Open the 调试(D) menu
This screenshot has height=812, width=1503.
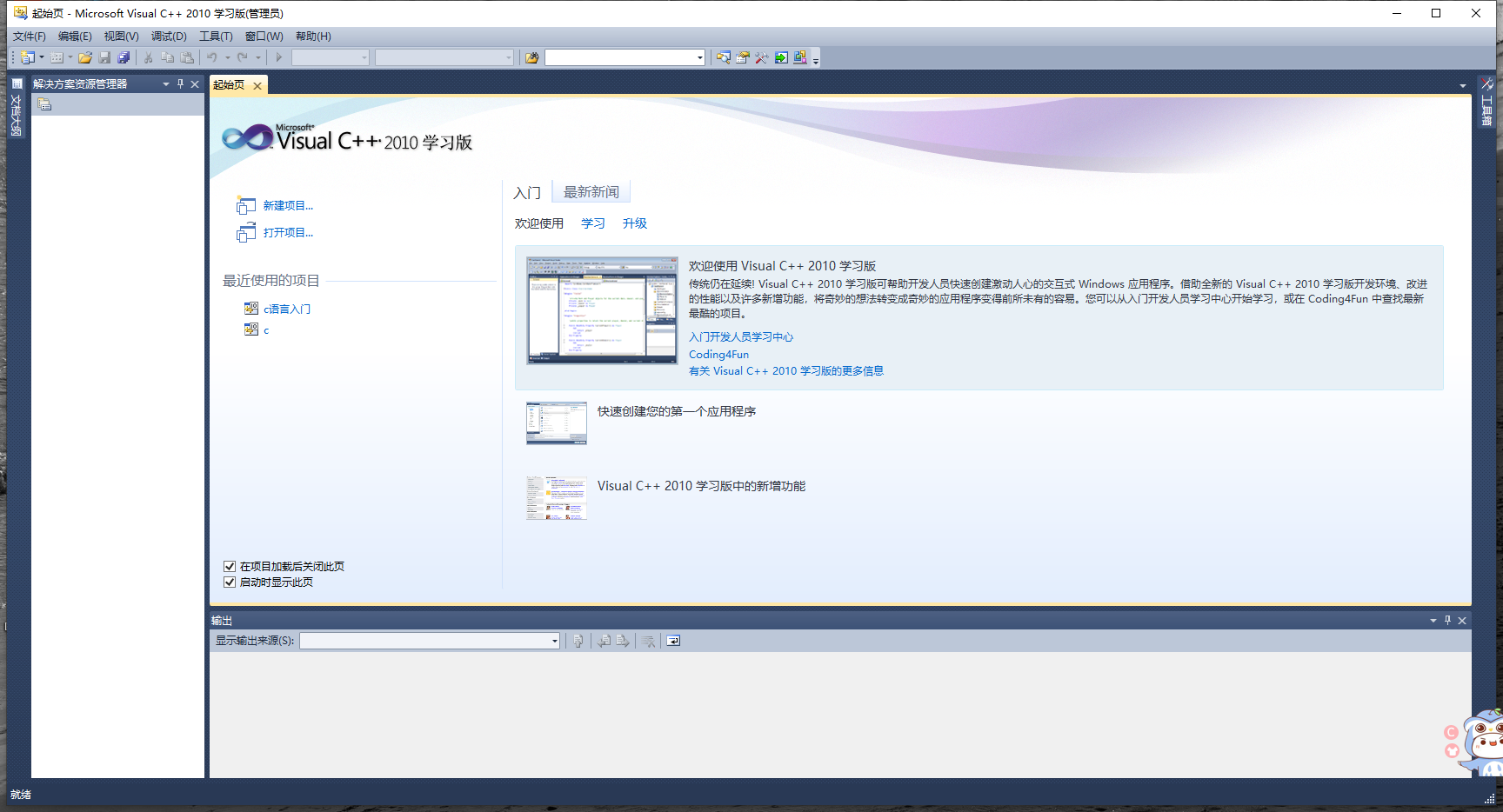(169, 37)
